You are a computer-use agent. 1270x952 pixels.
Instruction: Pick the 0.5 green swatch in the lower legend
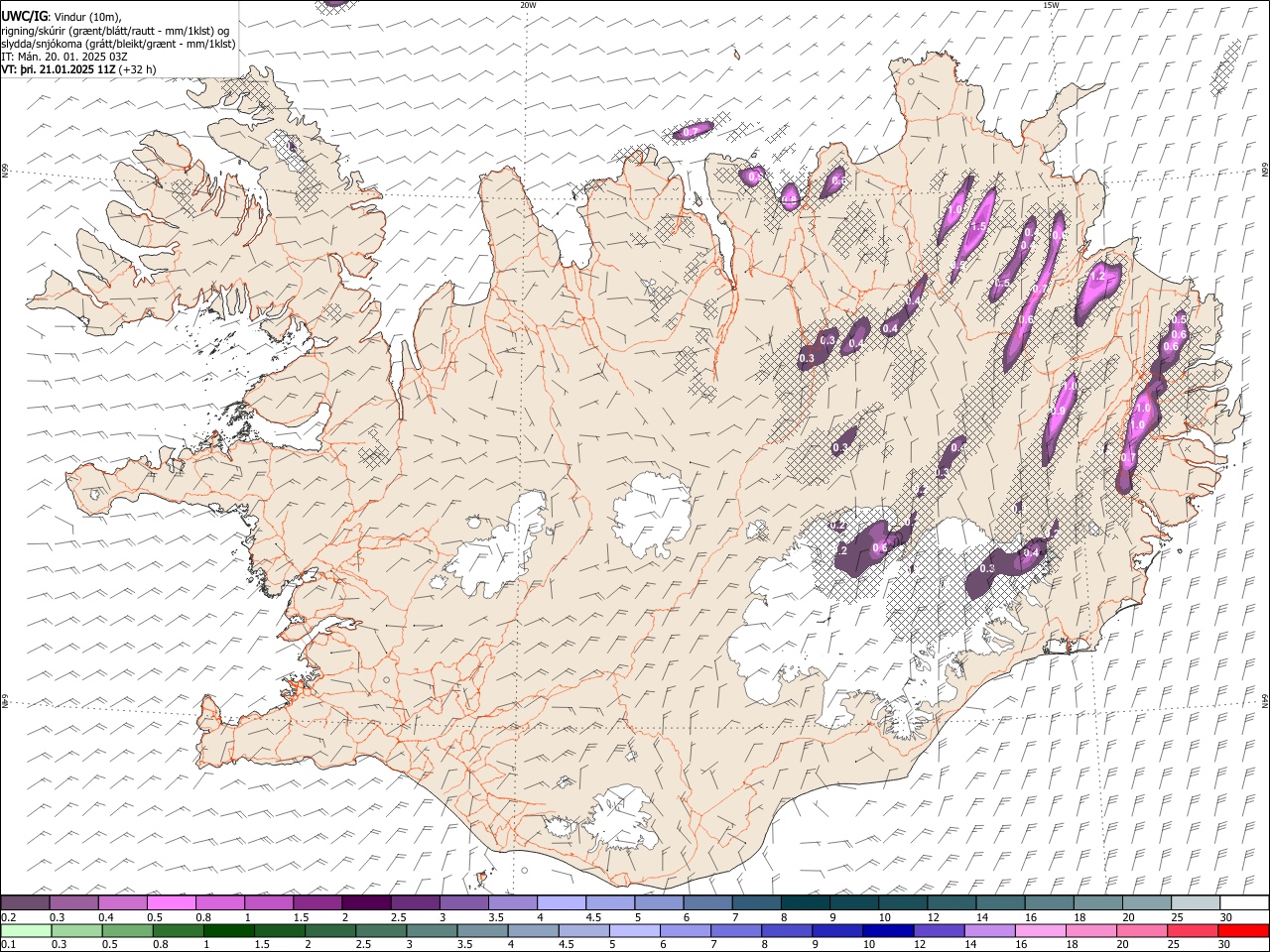pos(127,931)
